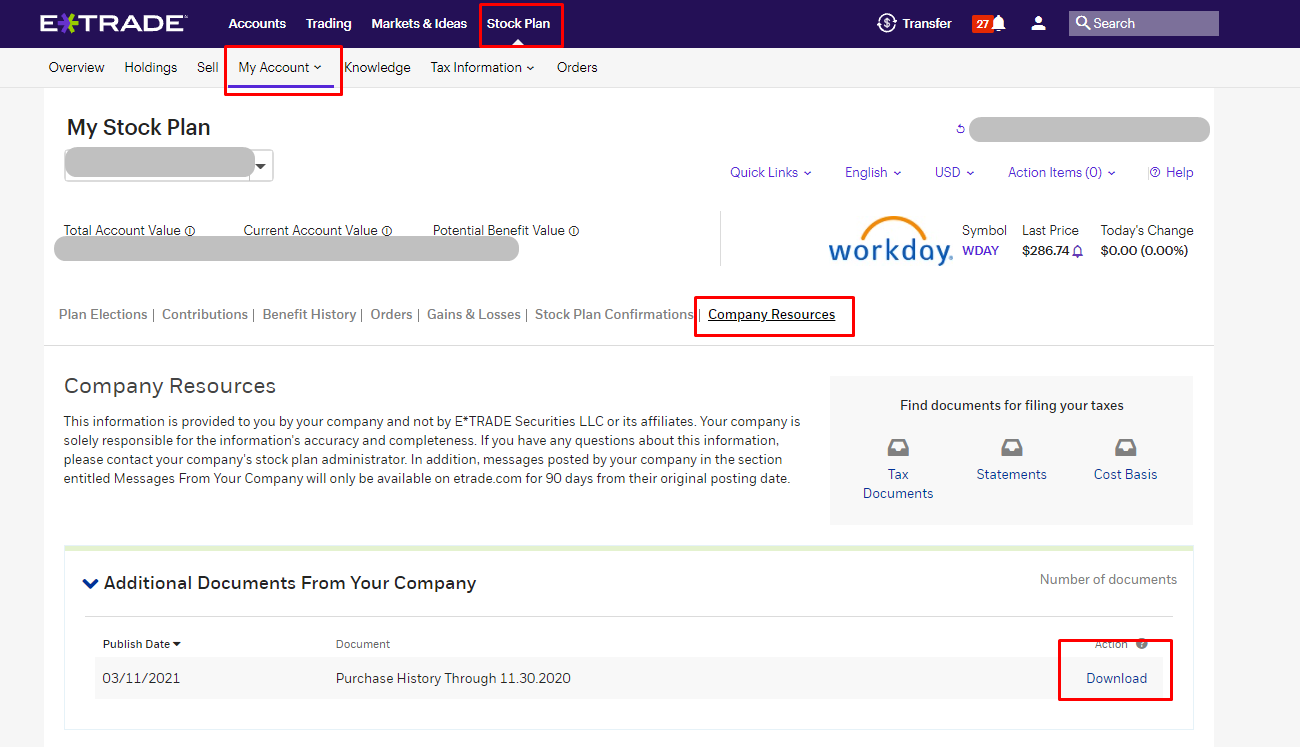Screen dimensions: 1300x747
Task: Open the Cost Basis inbox icon
Action: pyautogui.click(x=1126, y=447)
